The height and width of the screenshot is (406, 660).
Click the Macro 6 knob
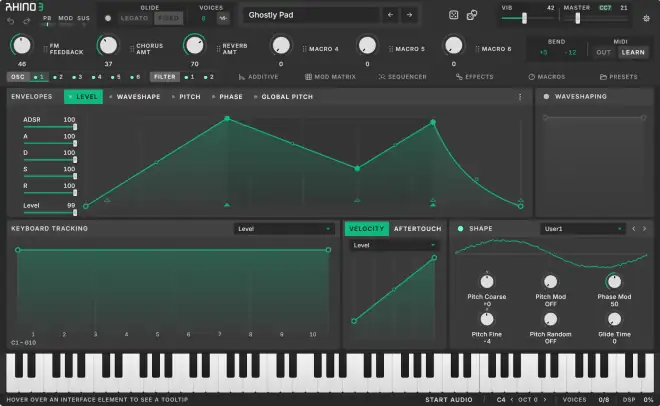[453, 45]
